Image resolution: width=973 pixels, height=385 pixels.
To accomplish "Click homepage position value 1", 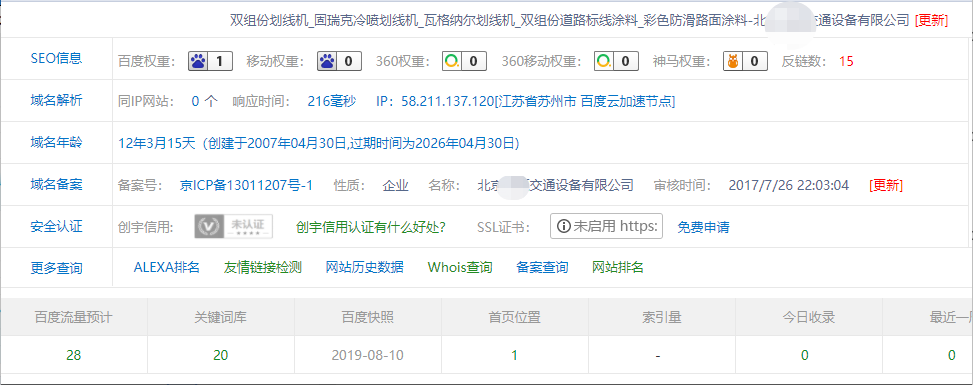I will point(514,356).
